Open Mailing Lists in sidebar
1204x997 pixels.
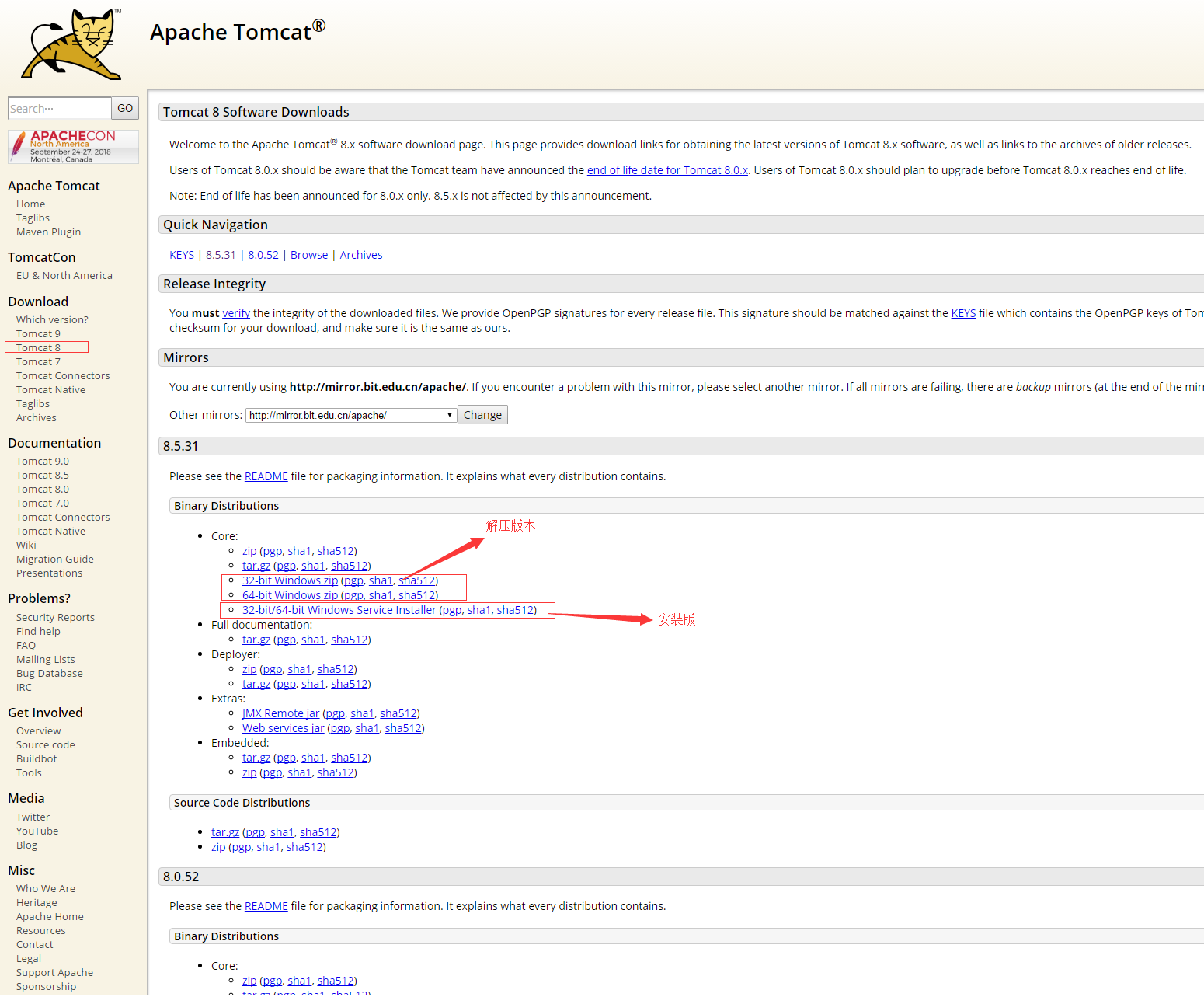46,660
